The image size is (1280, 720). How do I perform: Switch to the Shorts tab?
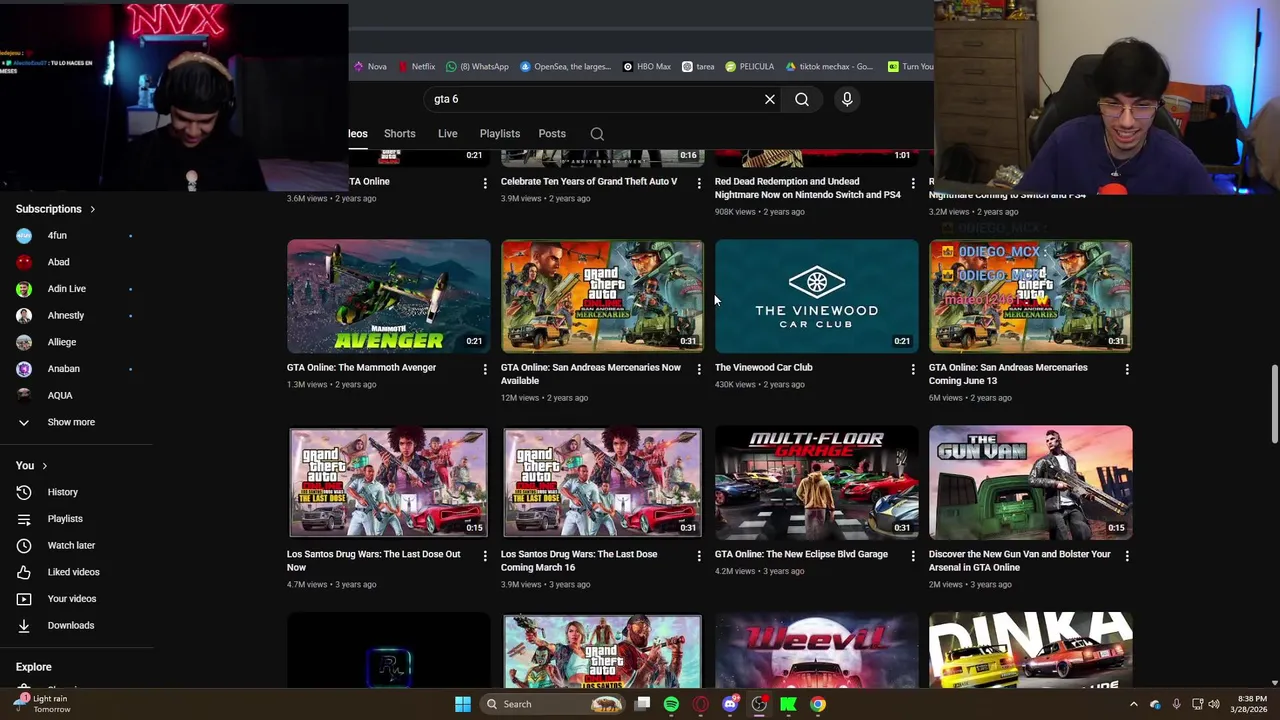pos(399,134)
